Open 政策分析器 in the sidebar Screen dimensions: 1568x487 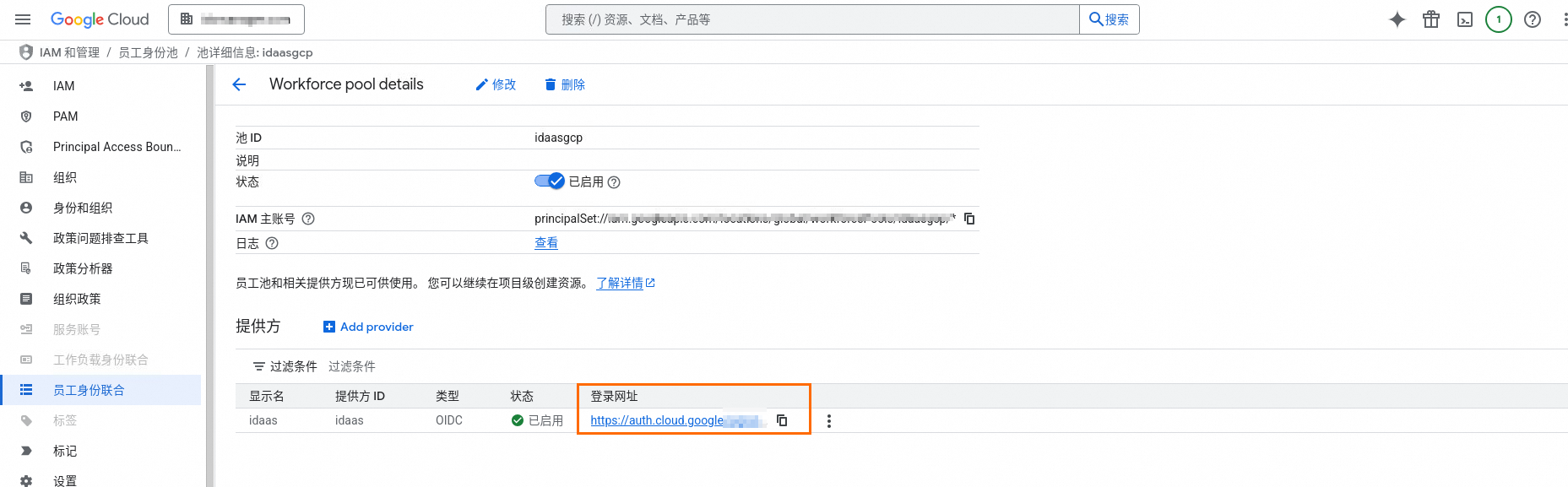tap(101, 268)
